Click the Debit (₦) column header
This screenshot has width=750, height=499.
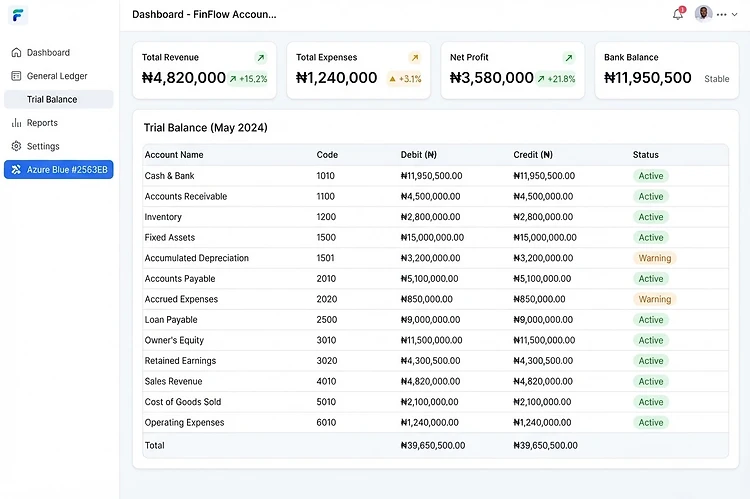pyautogui.click(x=419, y=155)
